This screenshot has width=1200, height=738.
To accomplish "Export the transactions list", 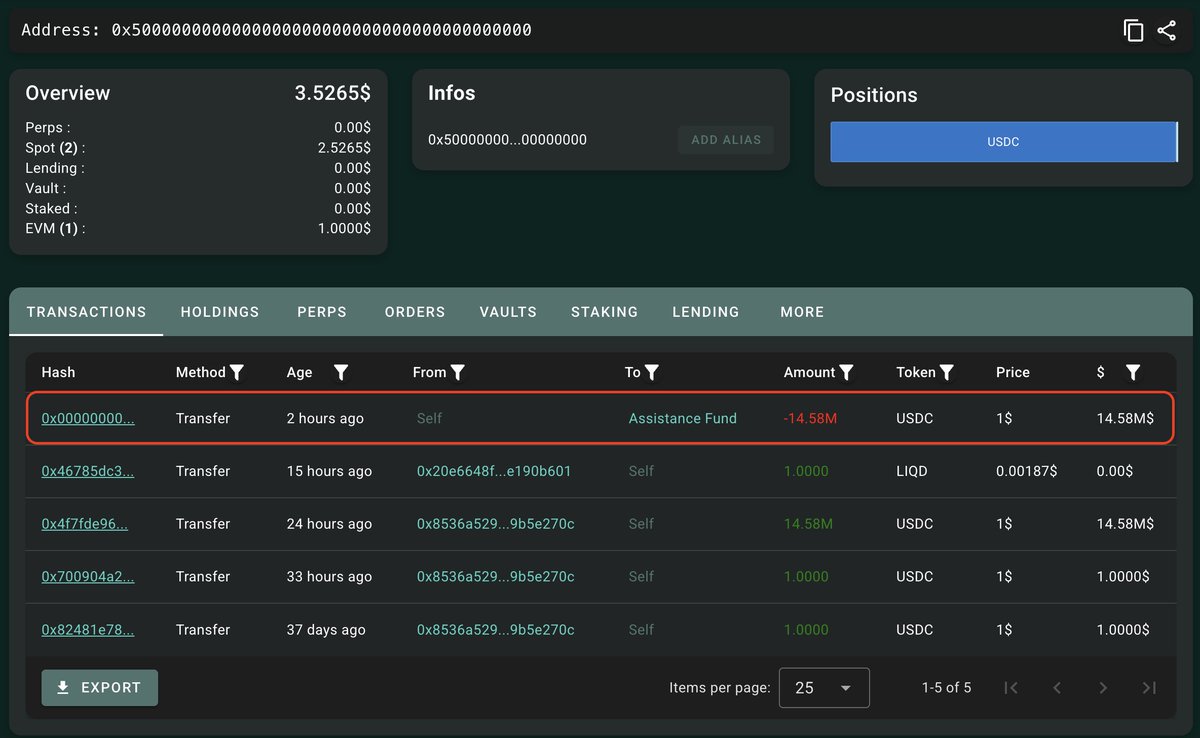I will [x=100, y=688].
